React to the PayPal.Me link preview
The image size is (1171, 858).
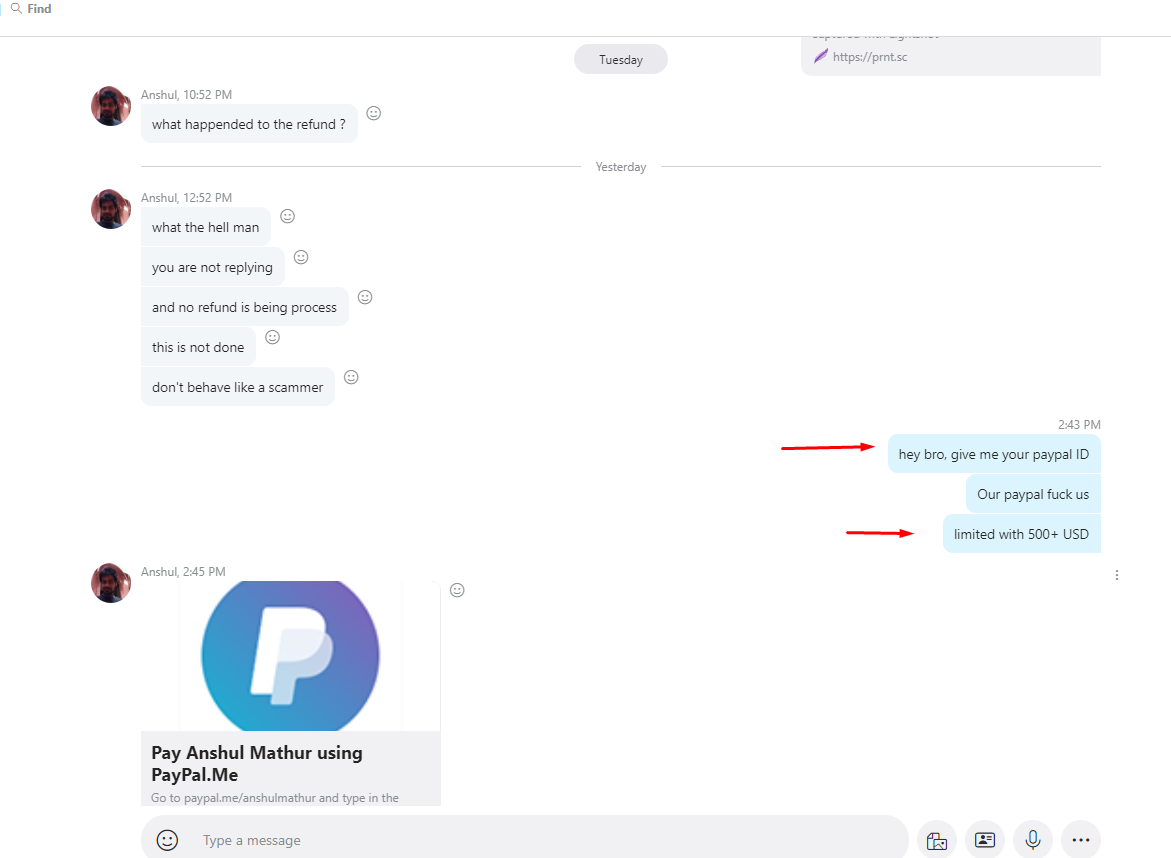click(457, 590)
